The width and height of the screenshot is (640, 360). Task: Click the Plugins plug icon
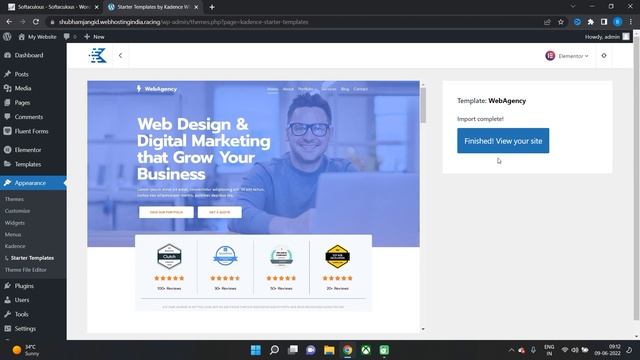pyautogui.click(x=7, y=286)
